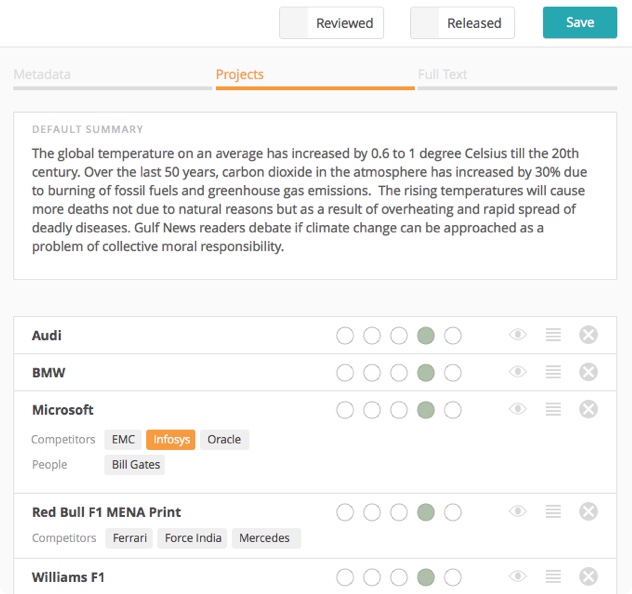Toggle visibility eye for Red Bull F1 MENA Print
Image resolution: width=632 pixels, height=594 pixels.
pyautogui.click(x=518, y=511)
